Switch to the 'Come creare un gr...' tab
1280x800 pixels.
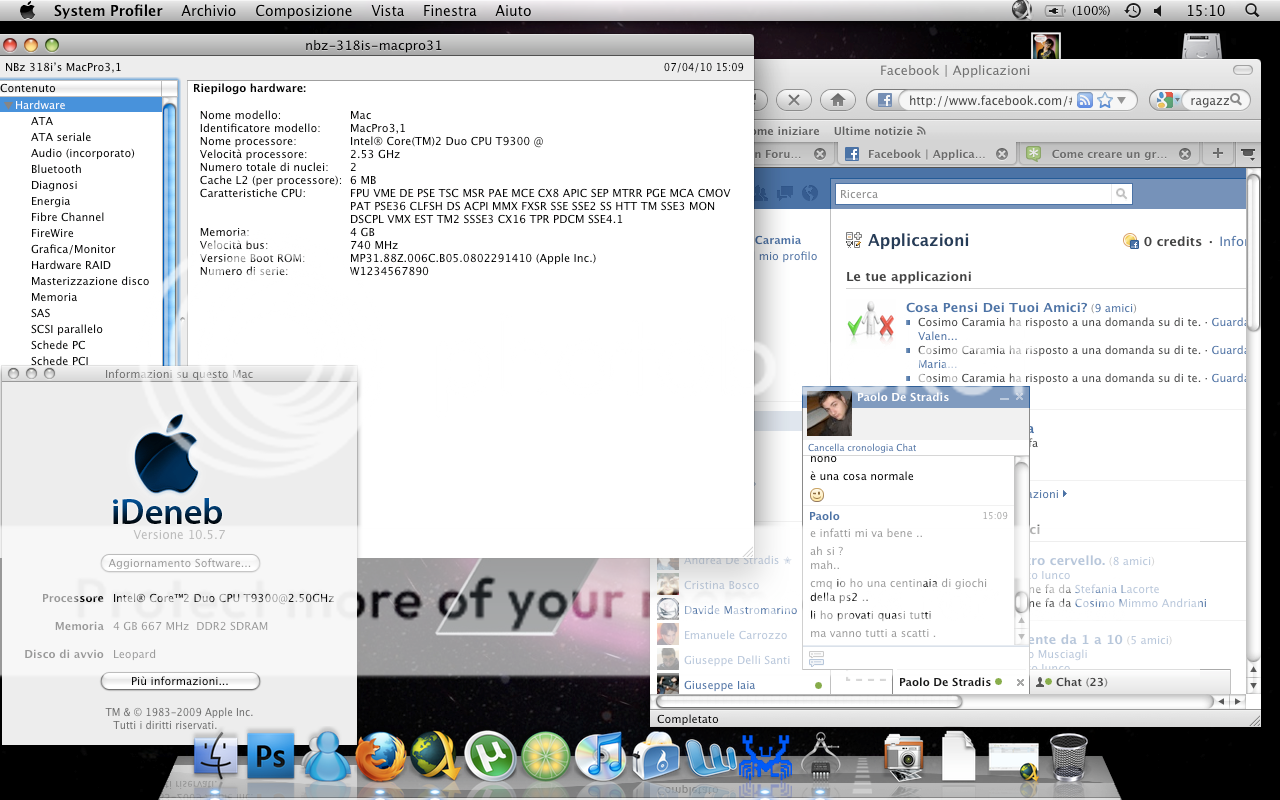[1108, 154]
